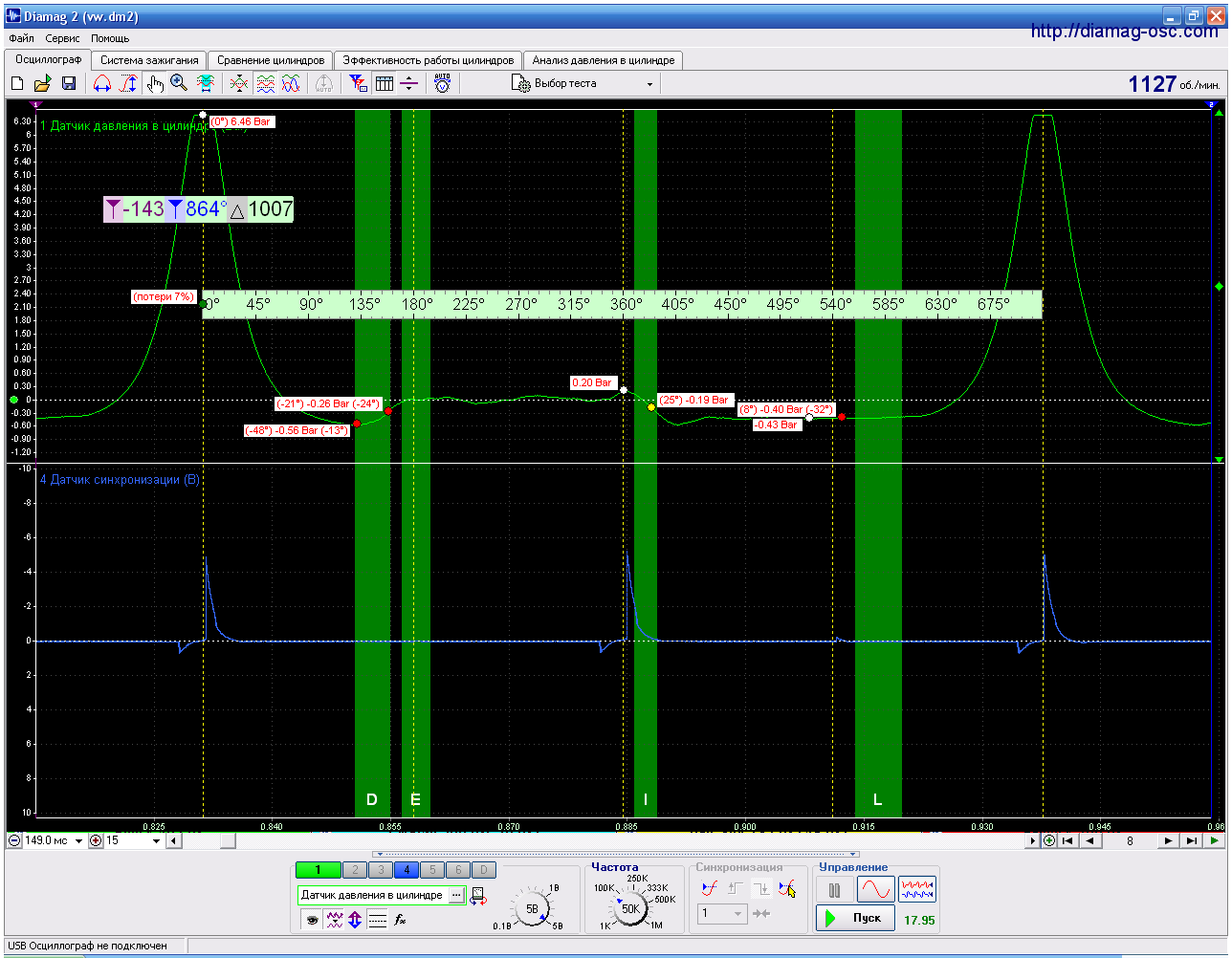Image resolution: width=1232 pixels, height=958 pixels.
Task: Click the Пуск start button
Action: pyautogui.click(x=856, y=918)
